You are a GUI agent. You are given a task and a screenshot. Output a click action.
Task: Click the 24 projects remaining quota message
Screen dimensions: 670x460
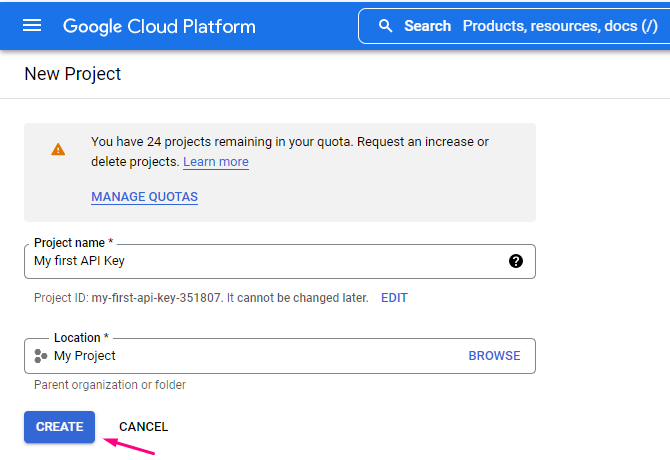coord(290,152)
